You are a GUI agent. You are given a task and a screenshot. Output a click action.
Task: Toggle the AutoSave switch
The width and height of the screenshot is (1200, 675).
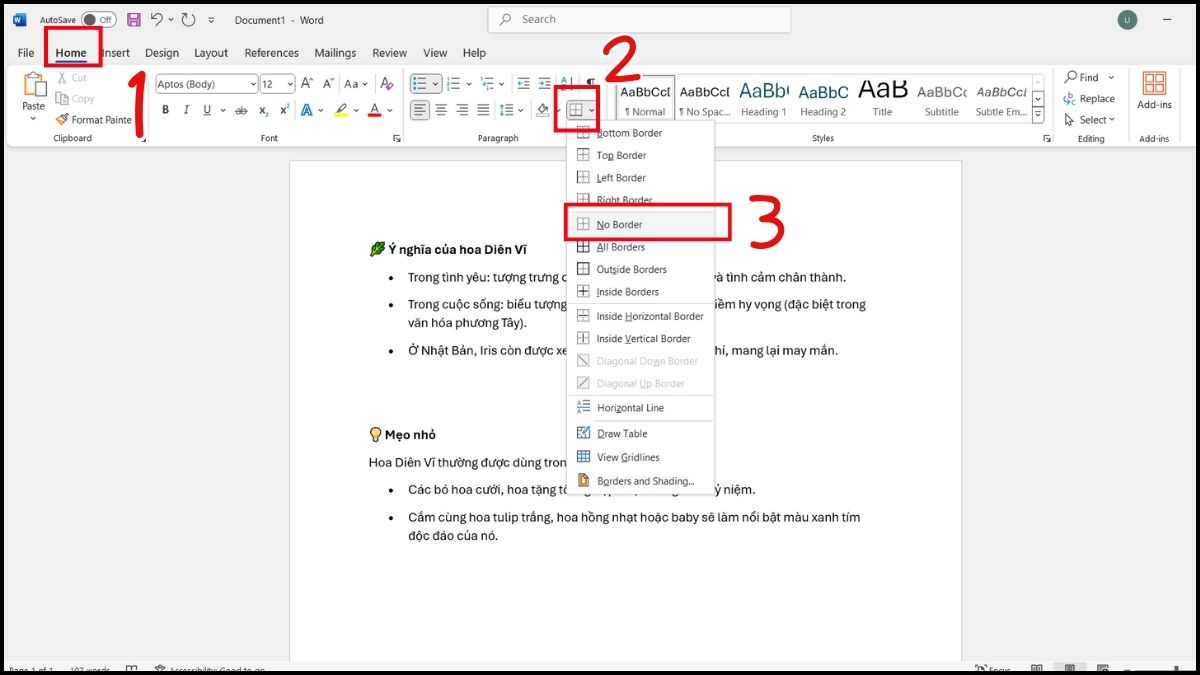click(x=98, y=20)
